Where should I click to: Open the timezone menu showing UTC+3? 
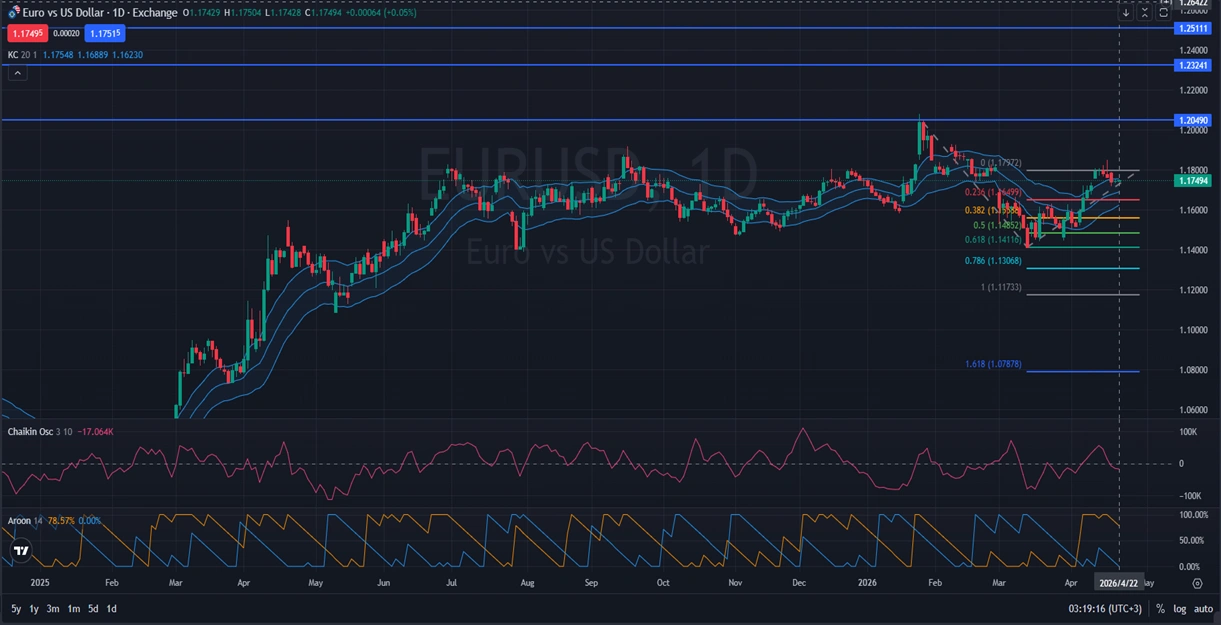click(x=1106, y=609)
